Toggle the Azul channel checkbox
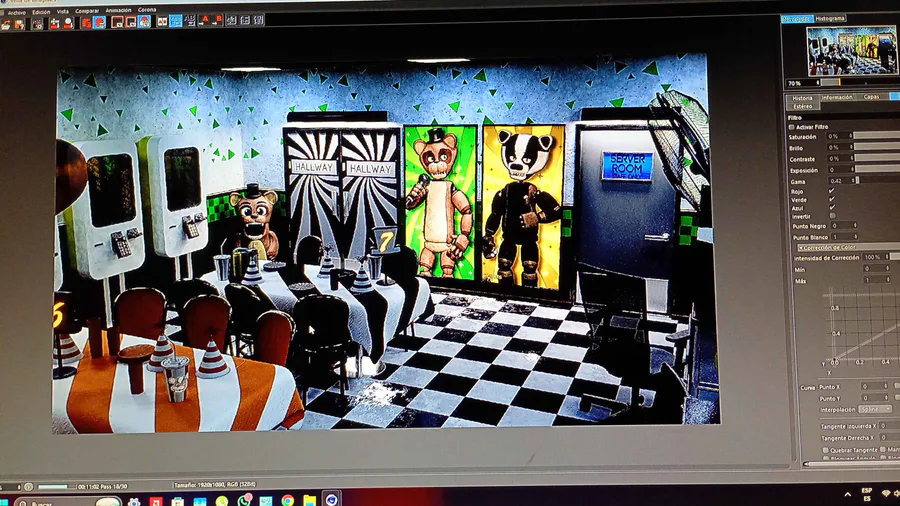Image resolution: width=900 pixels, height=506 pixels. [x=832, y=207]
